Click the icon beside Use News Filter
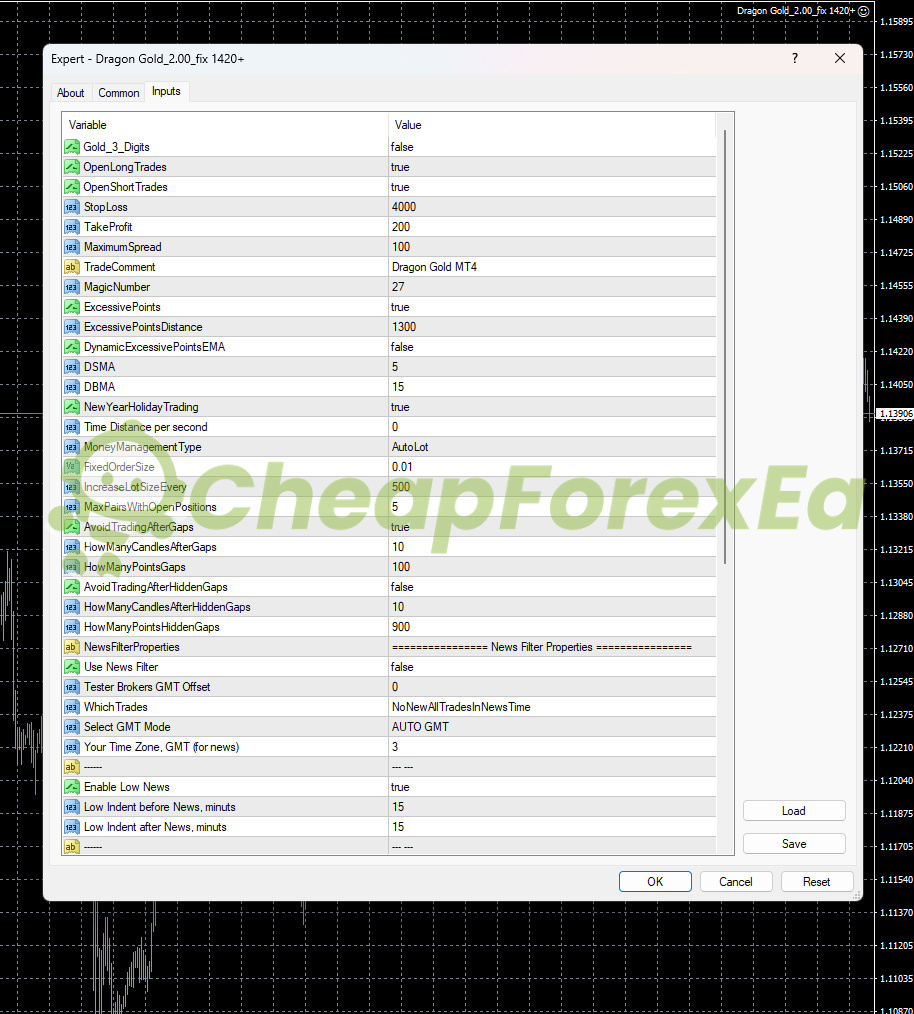This screenshot has height=1014, width=914. coord(72,667)
